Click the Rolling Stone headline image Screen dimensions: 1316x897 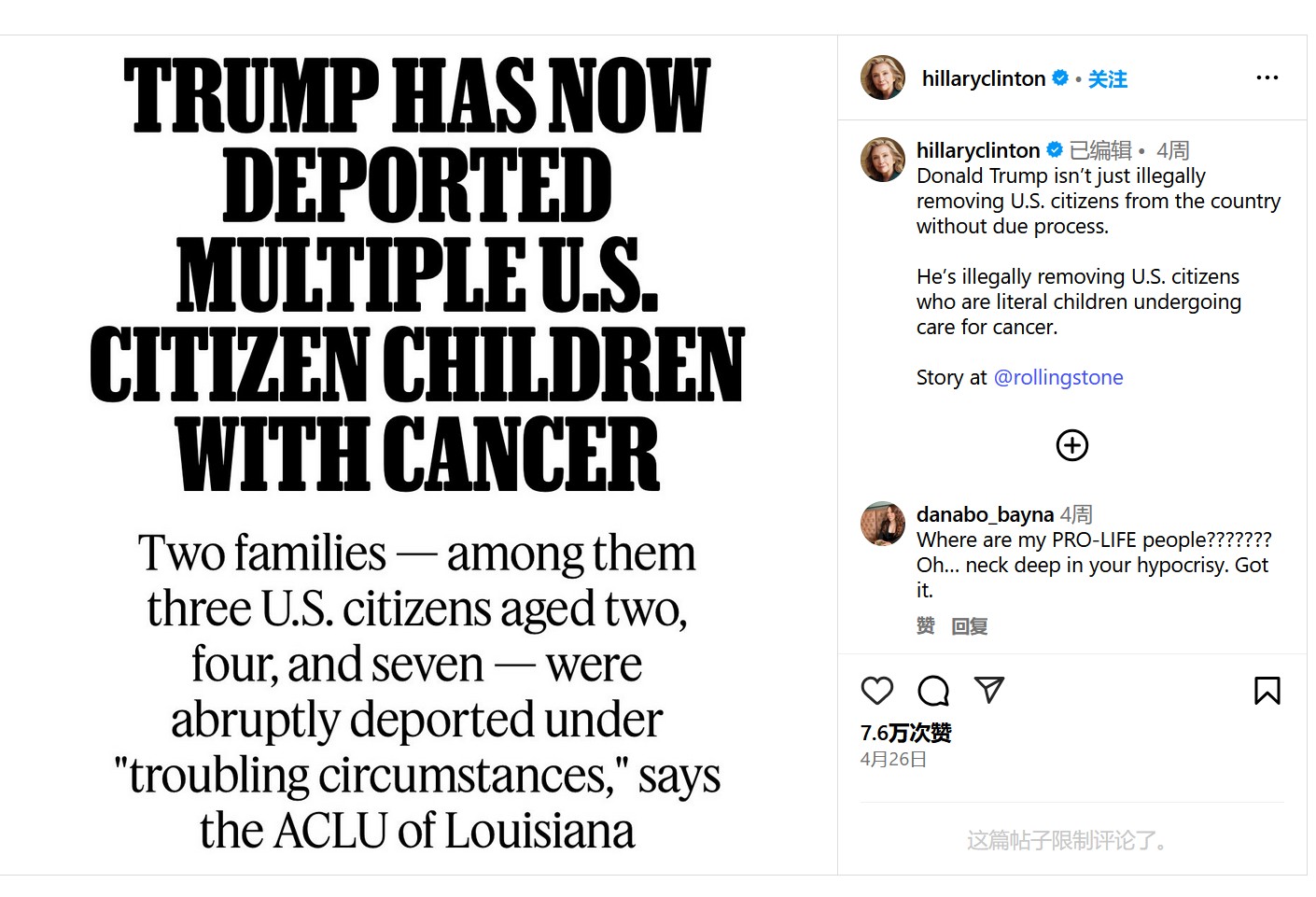pos(417,455)
